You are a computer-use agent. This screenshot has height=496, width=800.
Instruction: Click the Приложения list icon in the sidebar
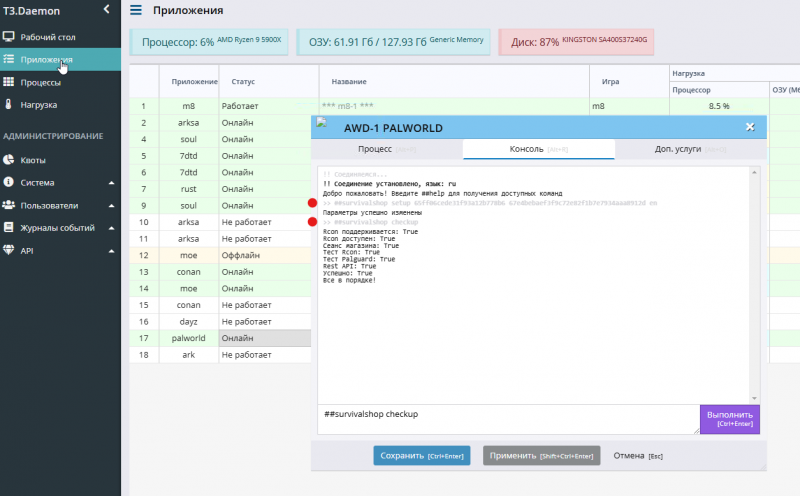8,59
